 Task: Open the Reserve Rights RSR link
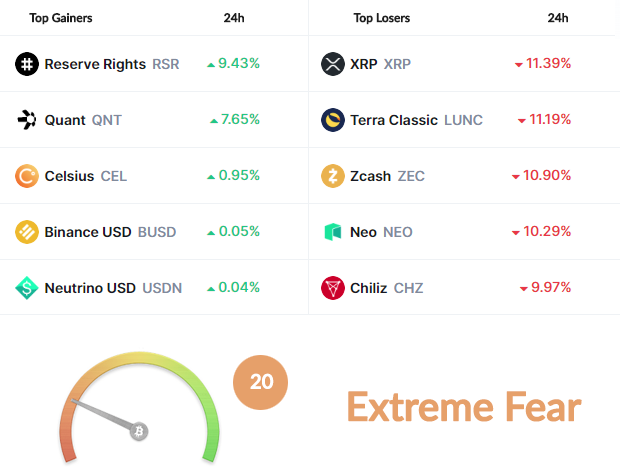point(112,64)
